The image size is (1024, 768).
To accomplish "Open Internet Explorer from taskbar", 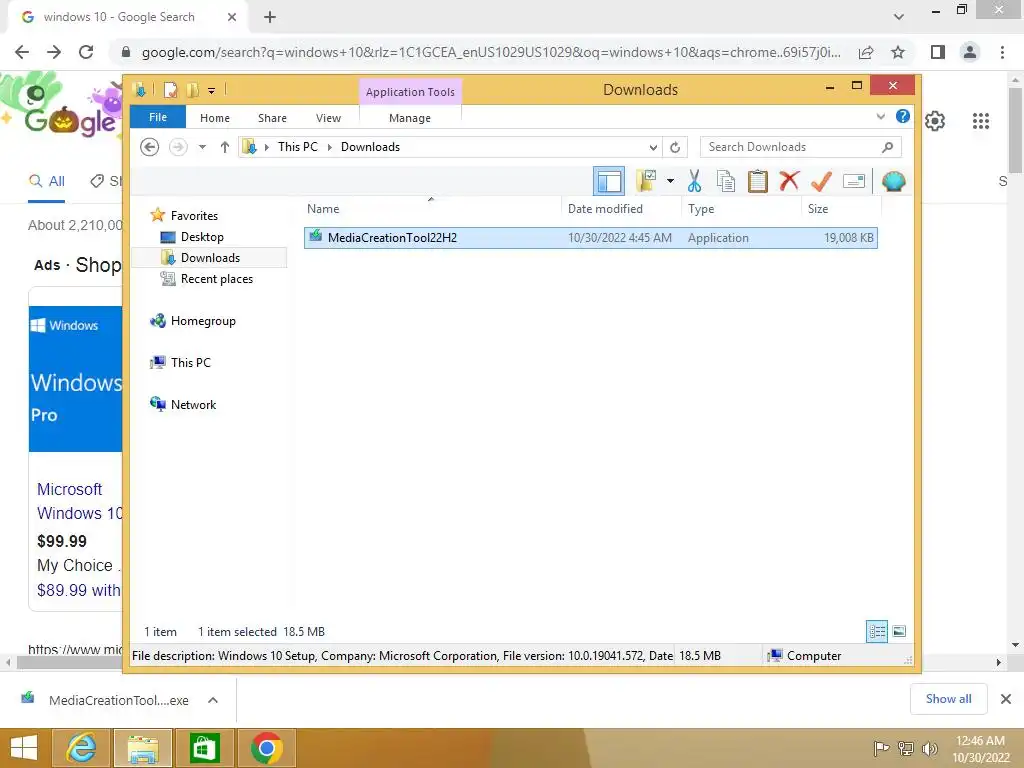I will [81, 748].
